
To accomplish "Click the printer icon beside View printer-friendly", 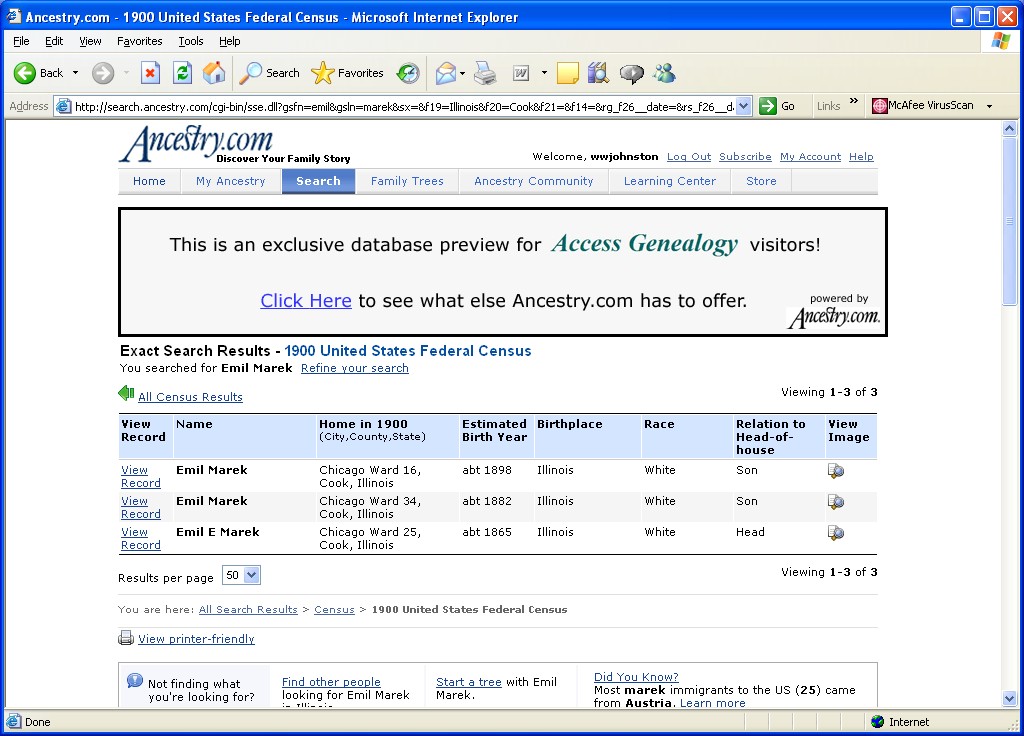I will coord(126,639).
